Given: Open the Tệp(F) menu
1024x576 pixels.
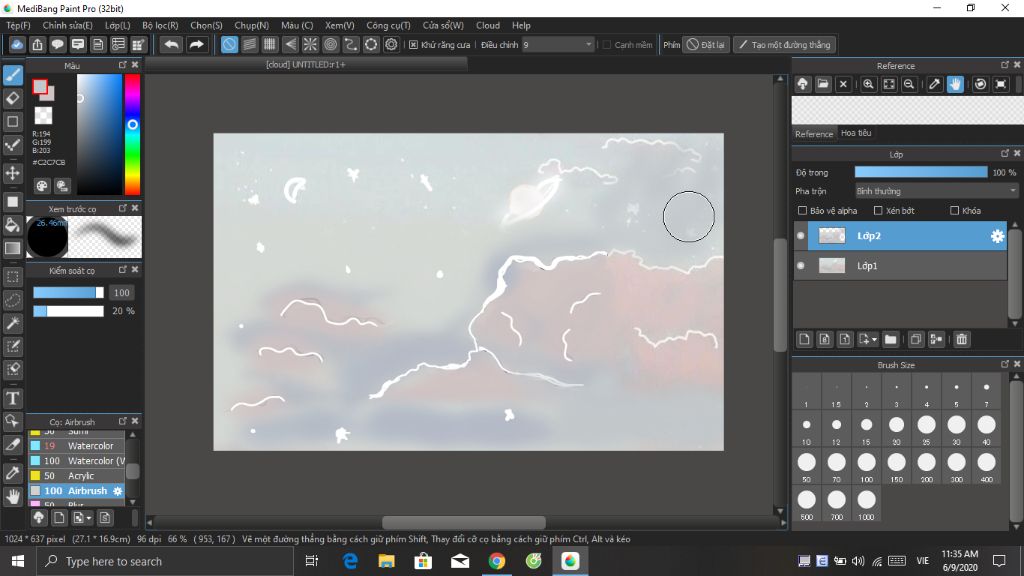Looking at the screenshot, I should [18, 25].
